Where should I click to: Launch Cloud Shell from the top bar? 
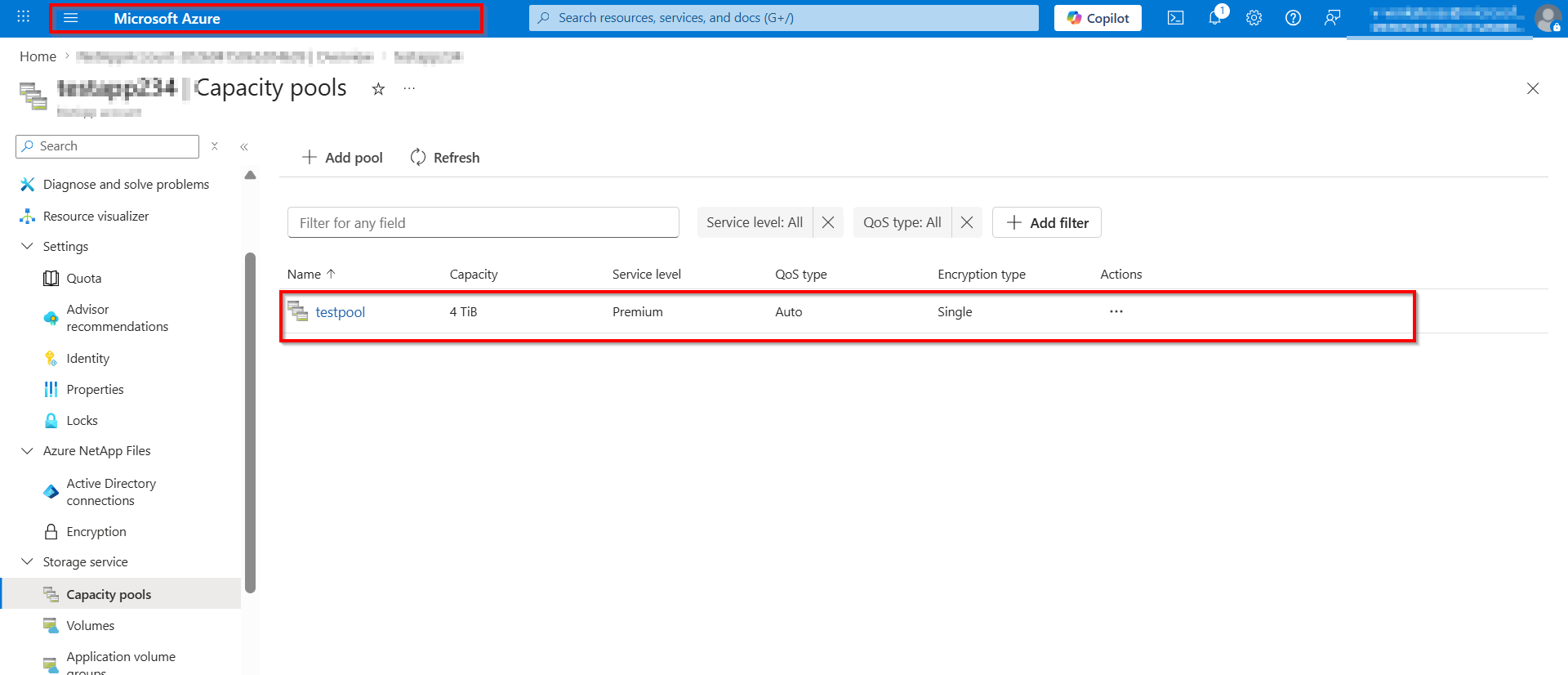1175,18
